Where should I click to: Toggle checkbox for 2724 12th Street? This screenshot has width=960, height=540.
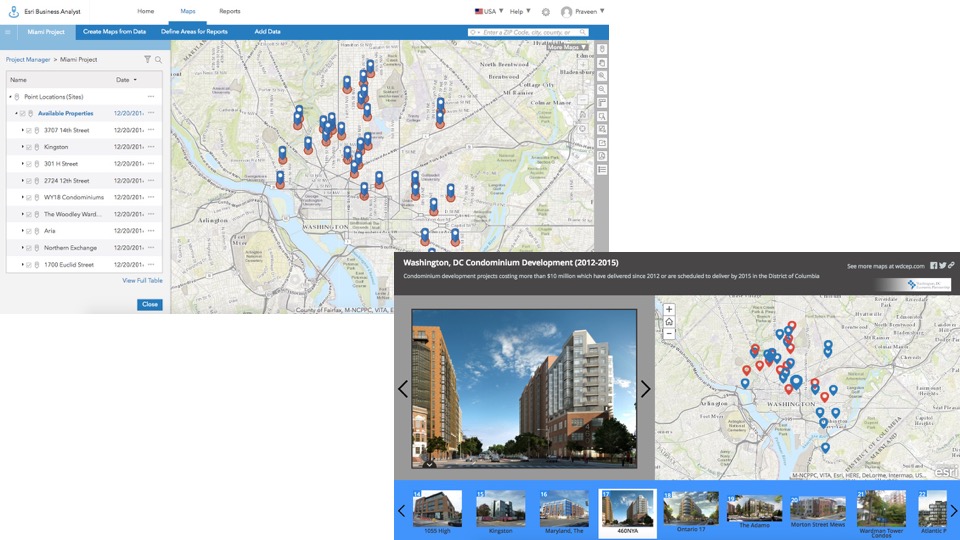click(x=29, y=181)
